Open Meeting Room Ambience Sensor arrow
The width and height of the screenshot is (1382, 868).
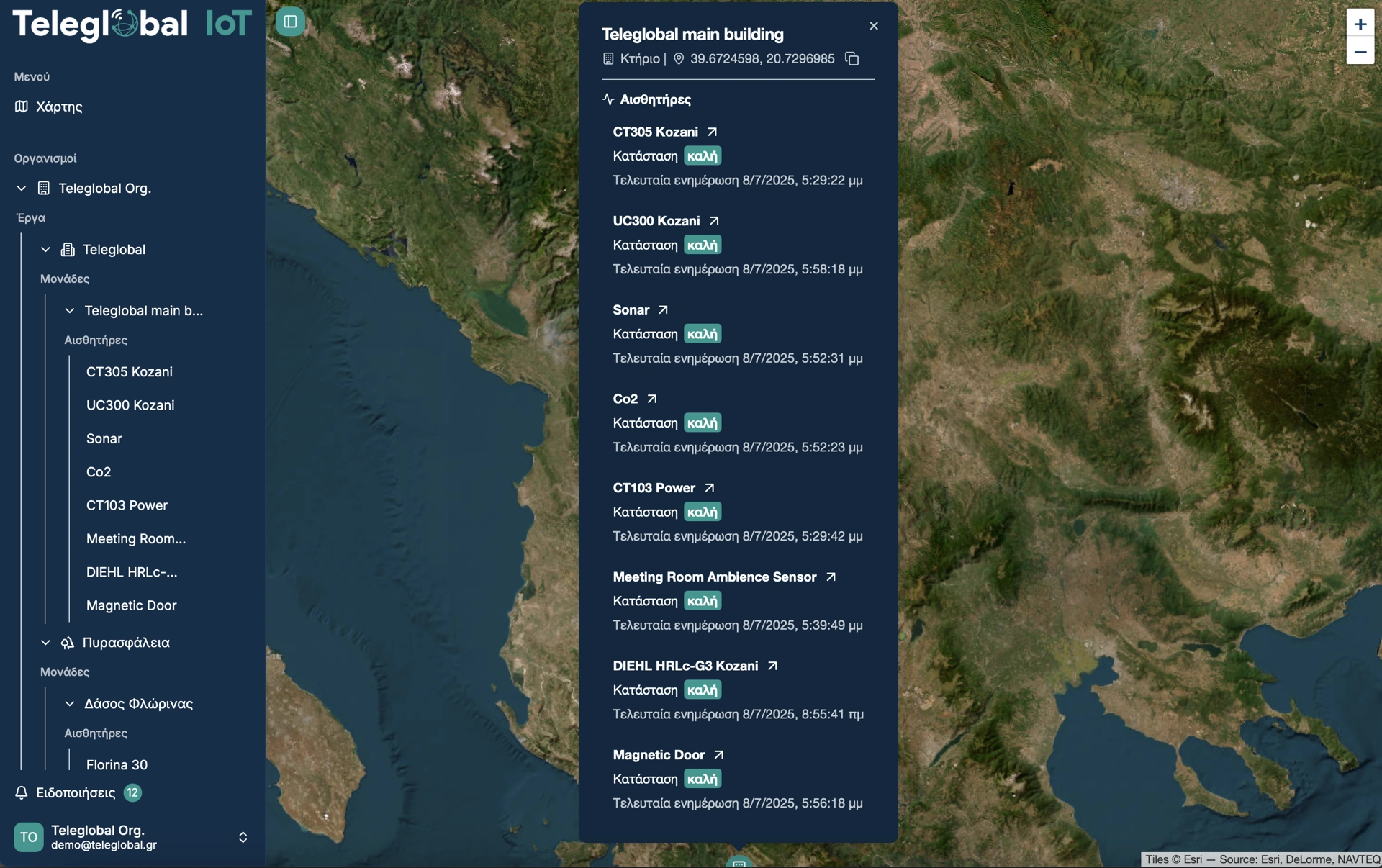pyautogui.click(x=831, y=577)
